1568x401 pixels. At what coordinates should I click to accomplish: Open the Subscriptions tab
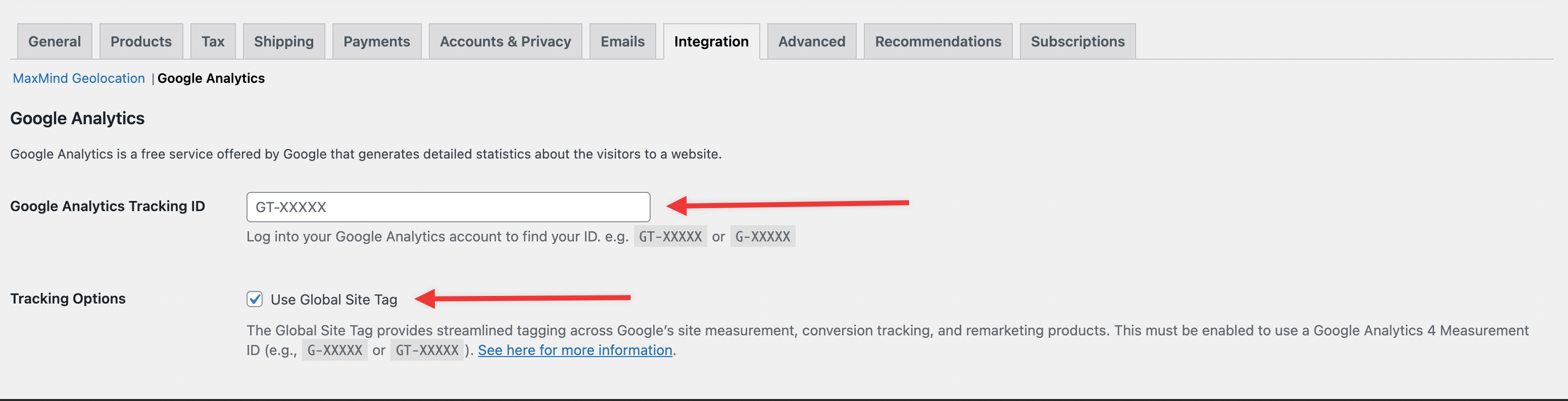[x=1077, y=41]
